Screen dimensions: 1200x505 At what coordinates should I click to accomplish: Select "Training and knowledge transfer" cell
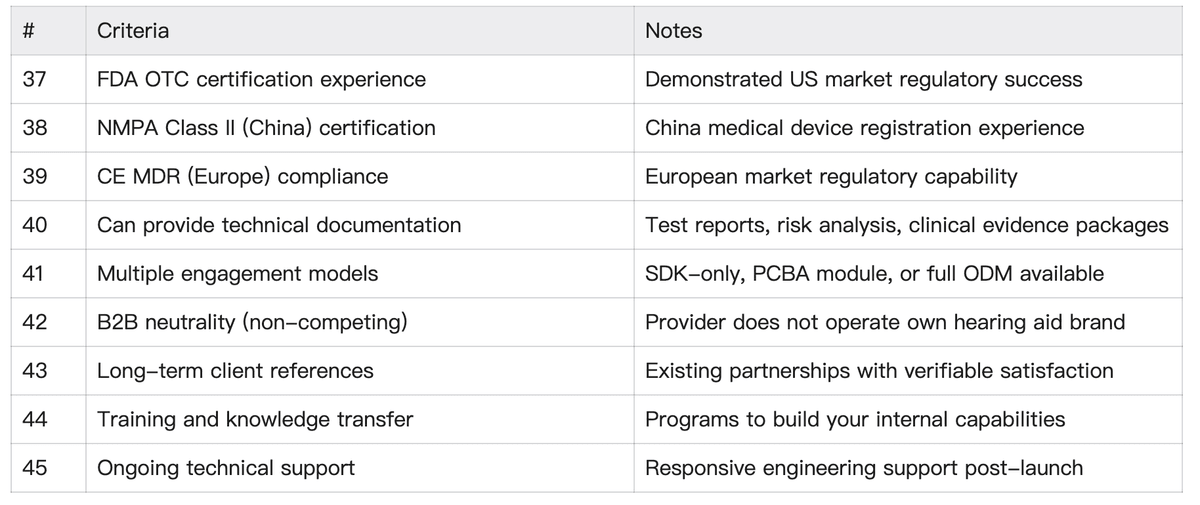coord(255,419)
